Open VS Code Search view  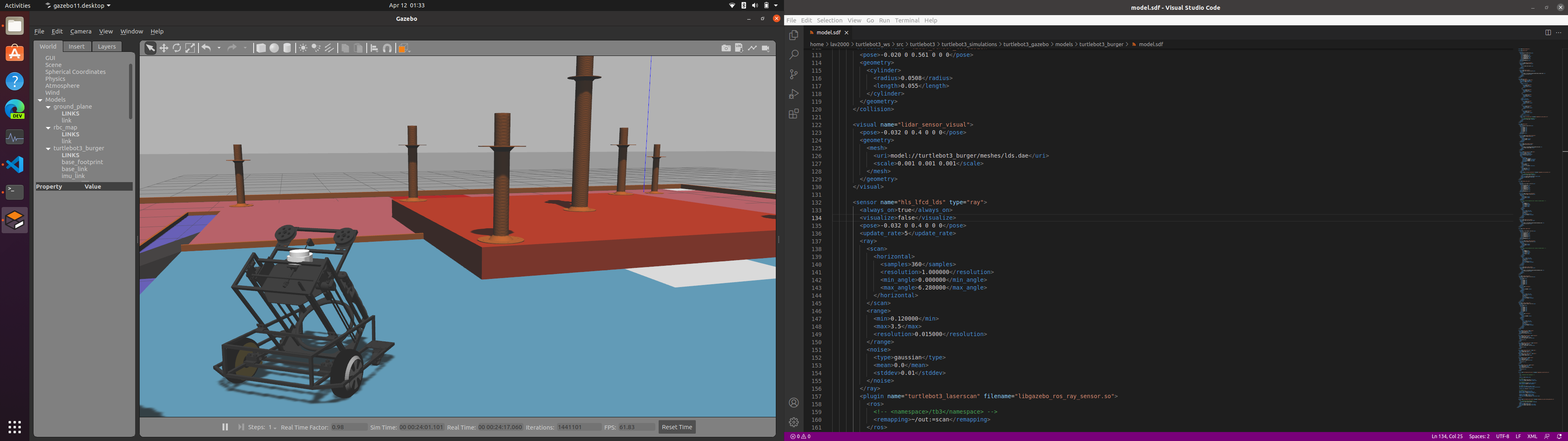(794, 55)
